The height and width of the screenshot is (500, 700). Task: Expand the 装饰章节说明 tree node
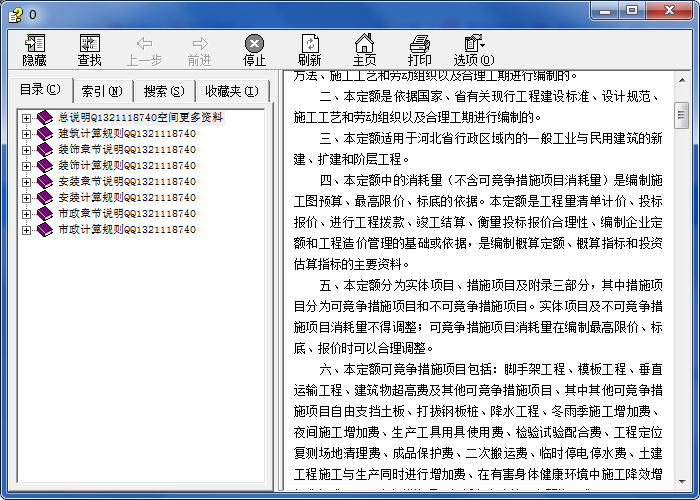[x=26, y=150]
